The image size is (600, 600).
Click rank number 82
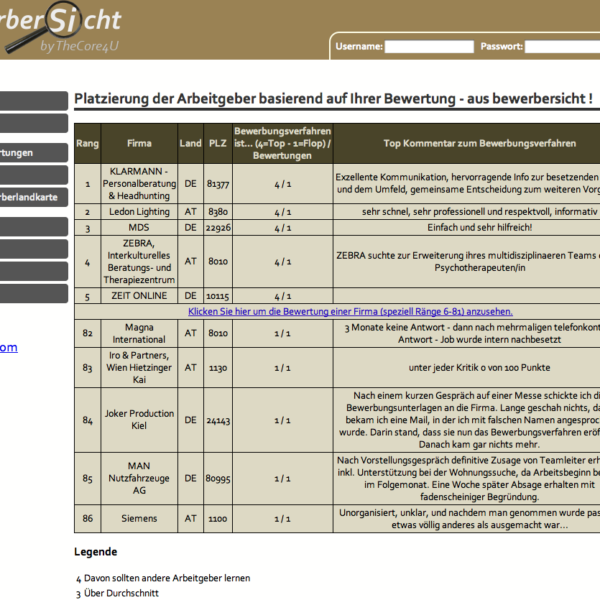(88, 333)
